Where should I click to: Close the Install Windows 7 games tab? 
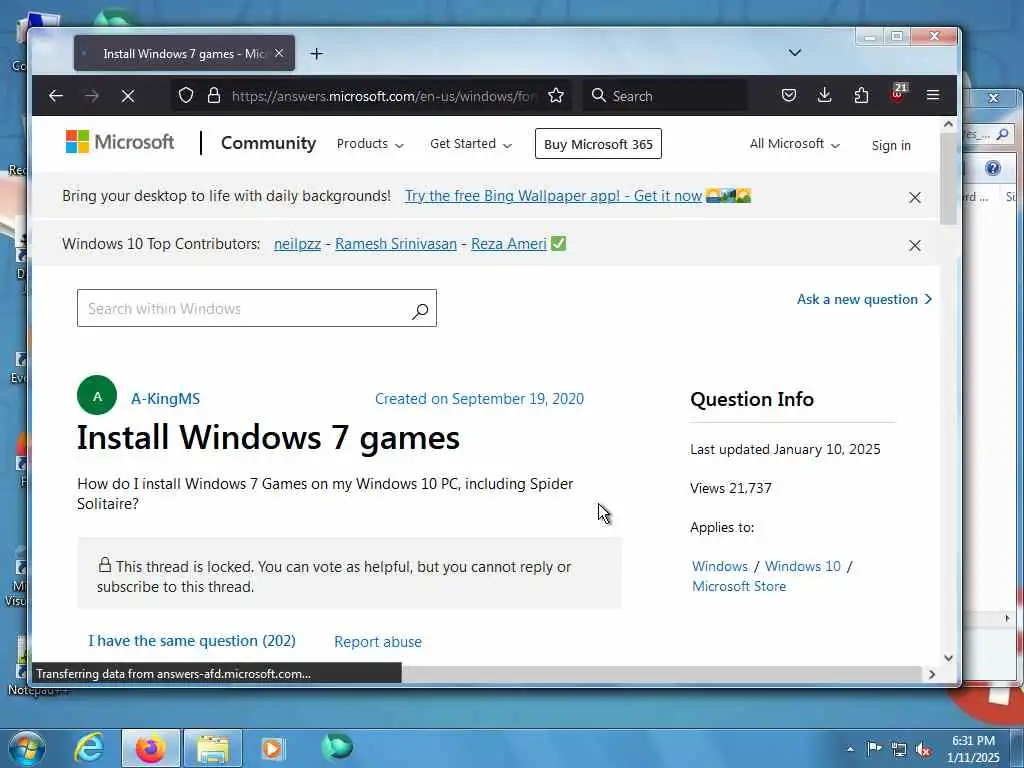click(x=279, y=54)
